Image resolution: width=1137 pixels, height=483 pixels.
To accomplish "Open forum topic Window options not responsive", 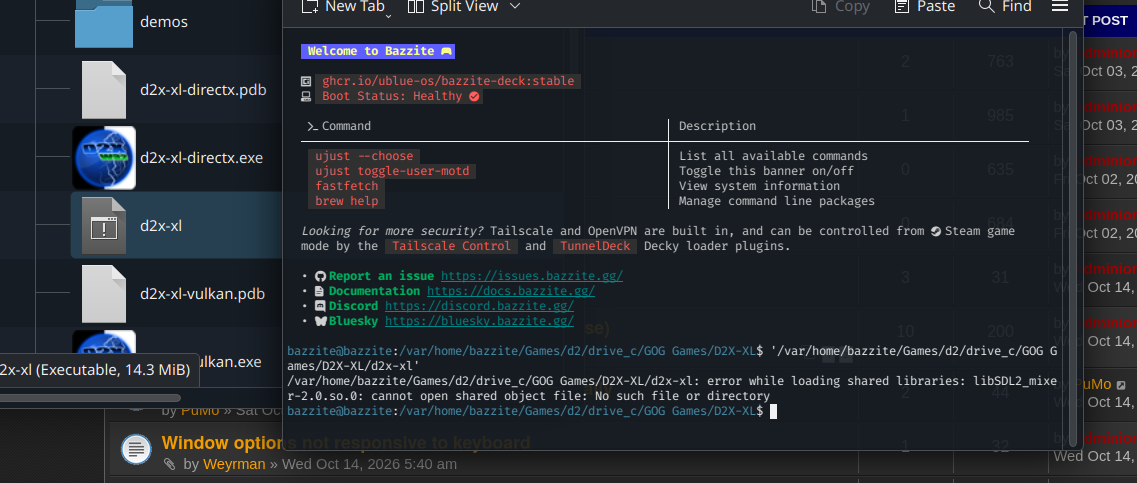I will pyautogui.click(x=346, y=442).
